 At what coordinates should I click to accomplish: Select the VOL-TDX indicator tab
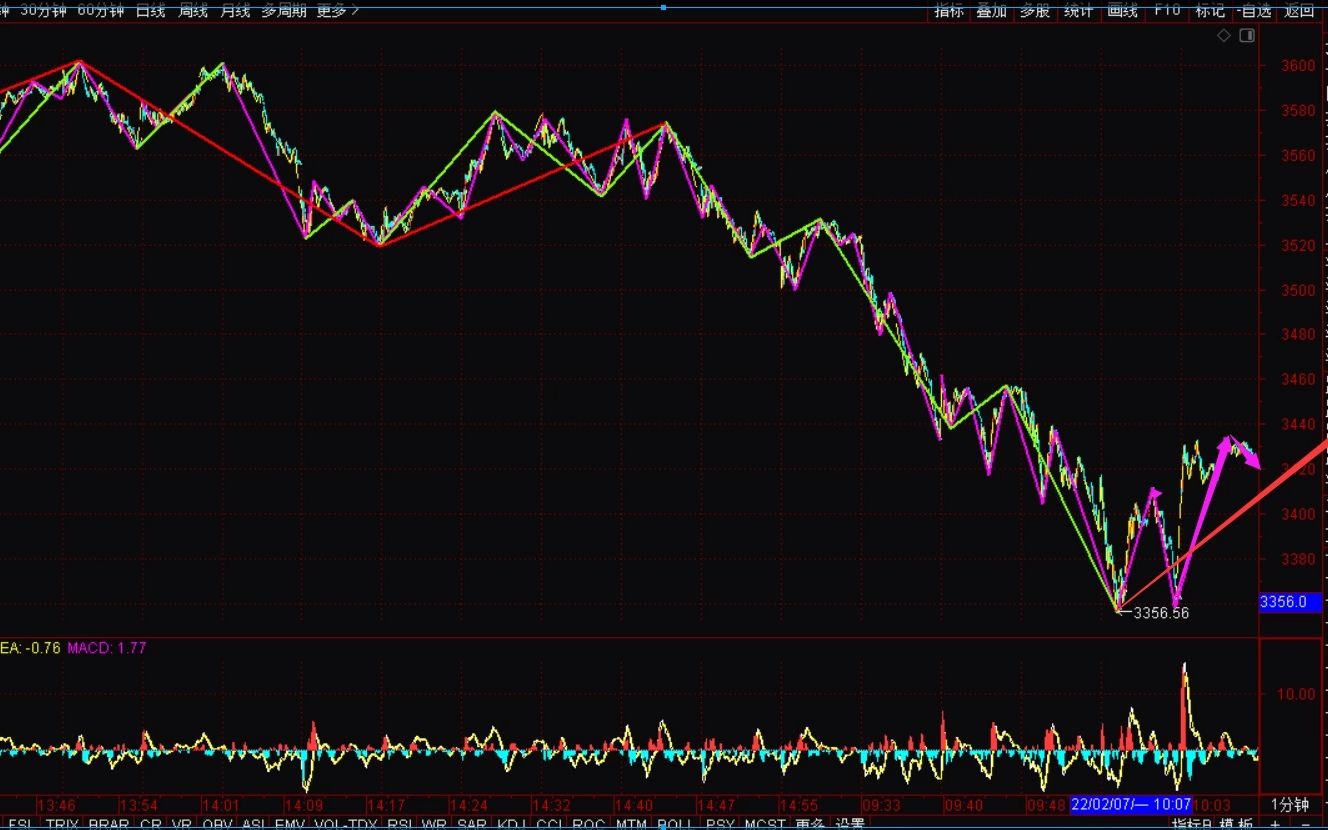[x=346, y=824]
